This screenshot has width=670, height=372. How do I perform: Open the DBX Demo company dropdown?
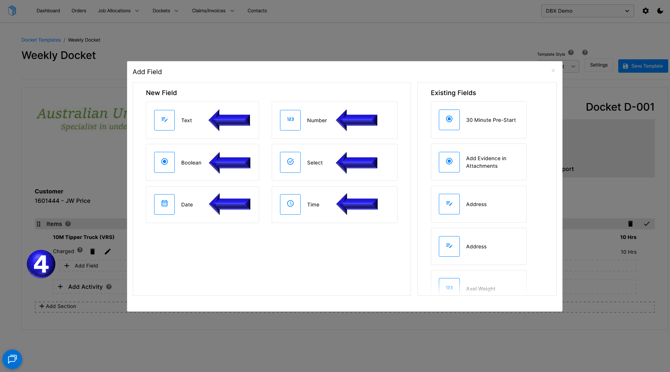click(x=587, y=11)
